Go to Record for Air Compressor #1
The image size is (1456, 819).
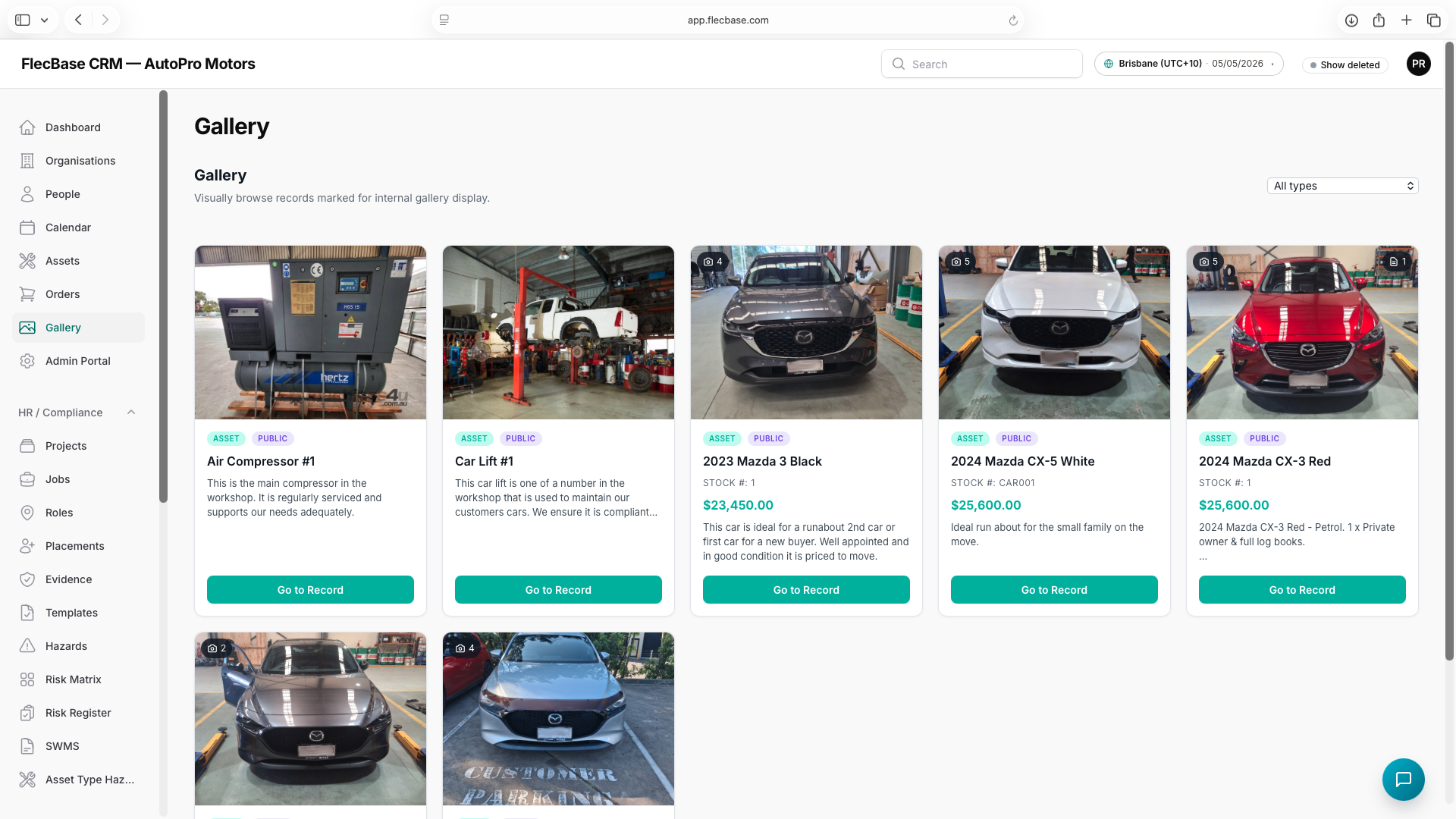tap(310, 590)
